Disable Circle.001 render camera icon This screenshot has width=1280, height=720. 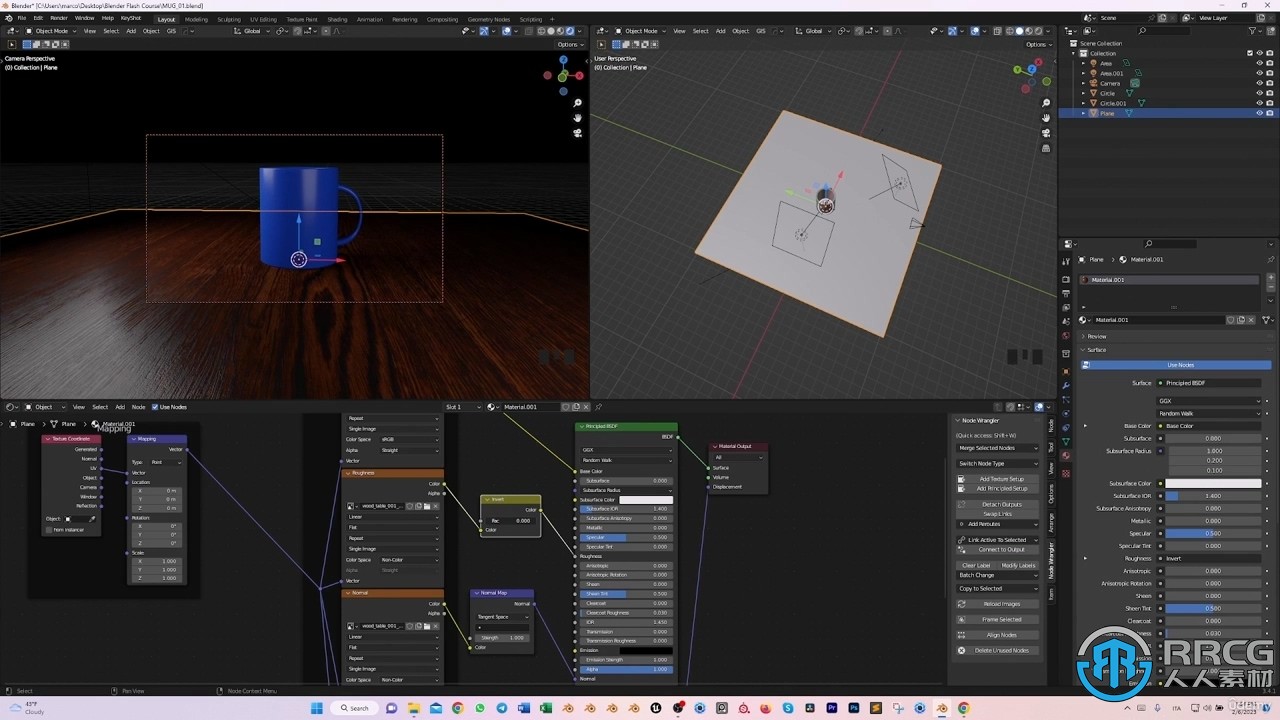click(x=1269, y=103)
